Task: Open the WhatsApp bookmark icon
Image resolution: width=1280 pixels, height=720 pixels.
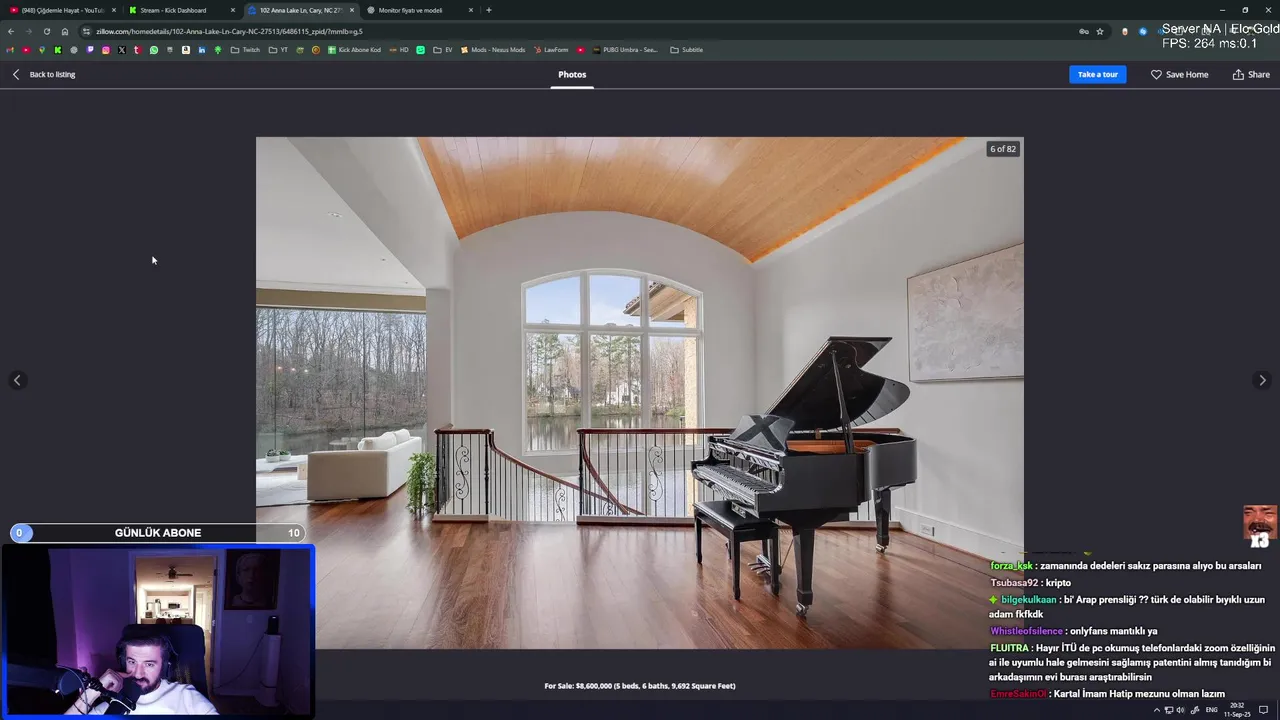Action: [x=154, y=50]
